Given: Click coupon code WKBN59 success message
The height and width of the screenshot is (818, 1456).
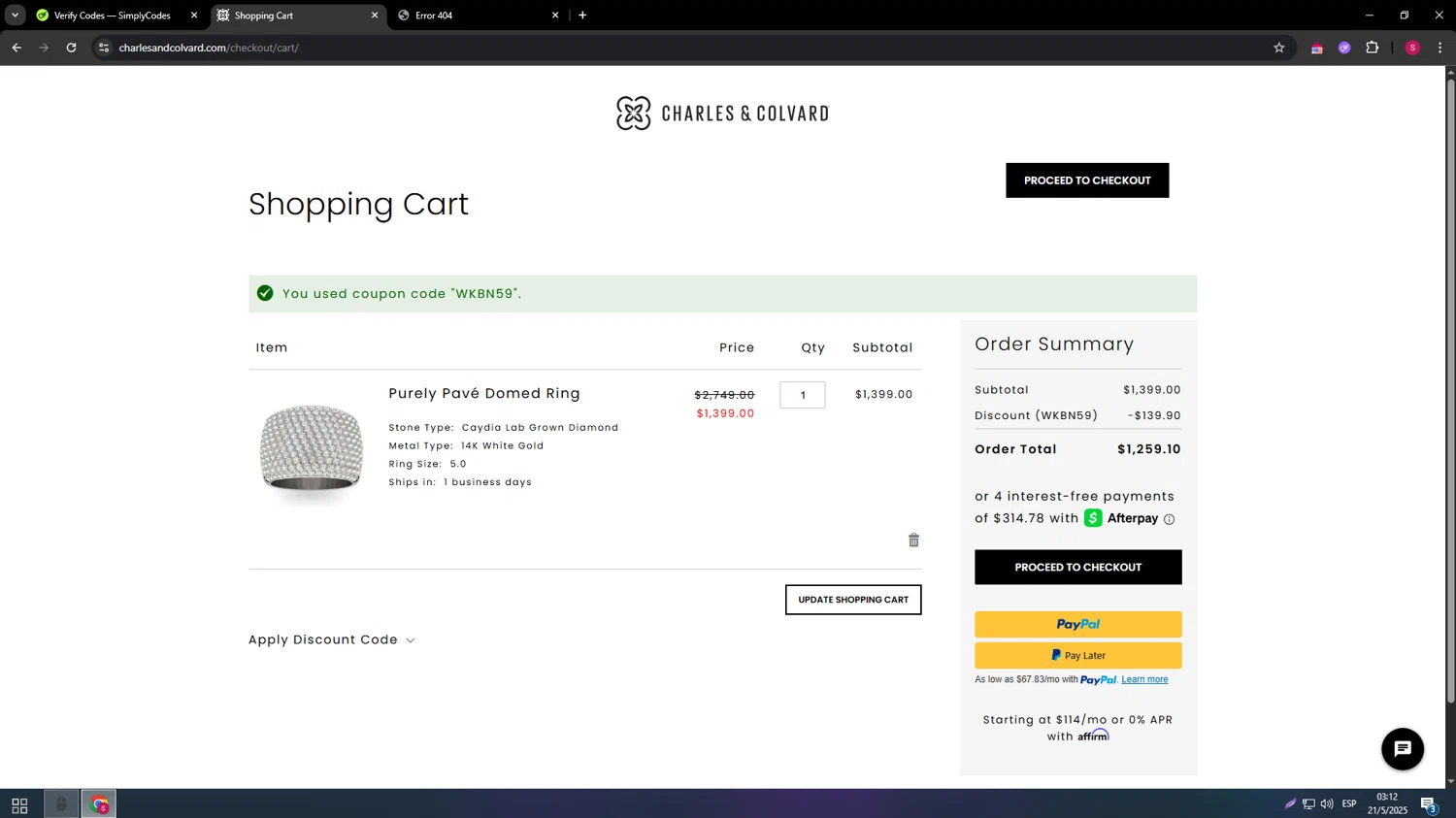Looking at the screenshot, I should (722, 294).
